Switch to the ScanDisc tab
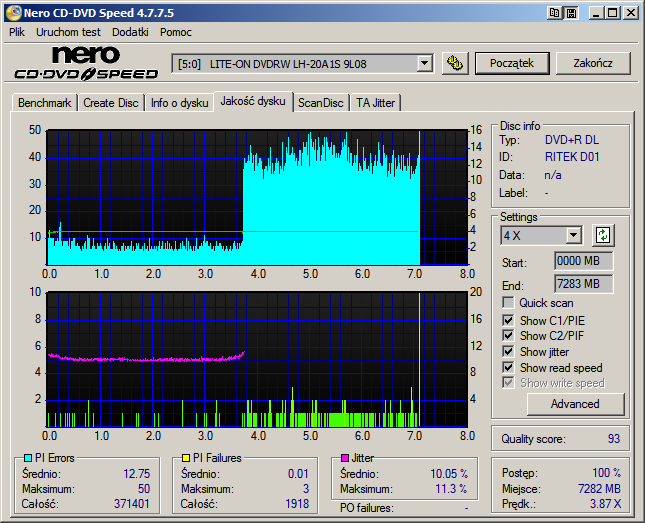 [x=320, y=103]
